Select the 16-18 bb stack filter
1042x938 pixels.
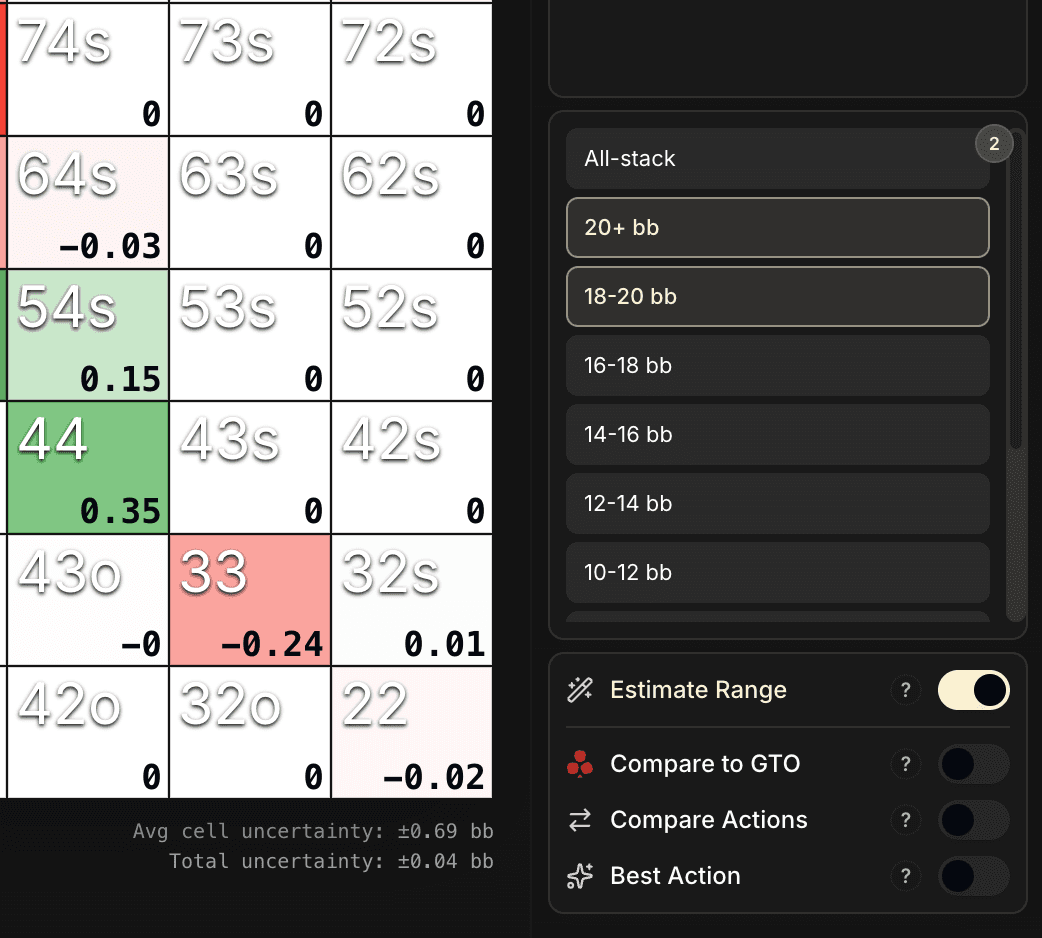(778, 365)
